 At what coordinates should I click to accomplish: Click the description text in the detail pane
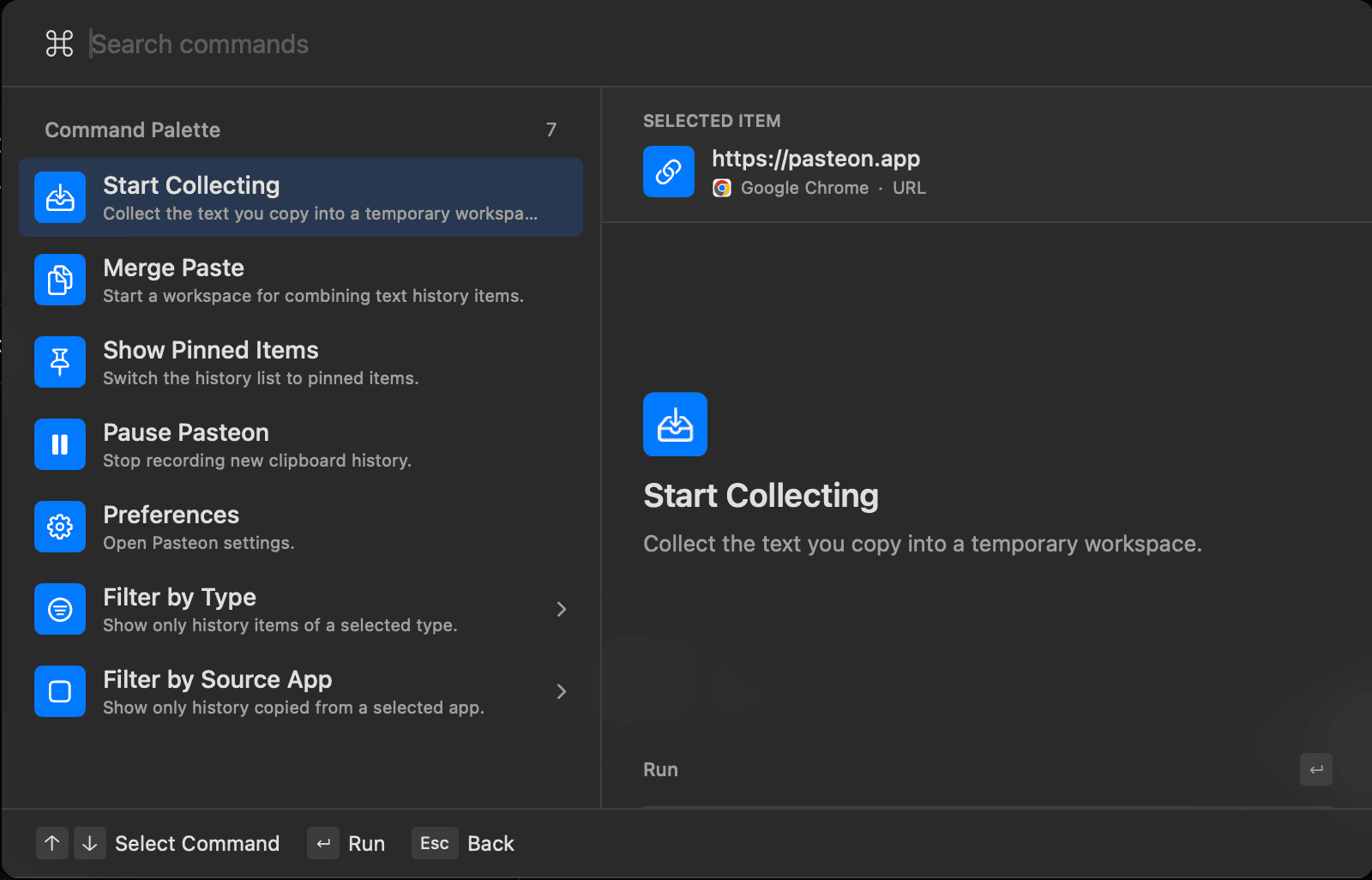923,544
